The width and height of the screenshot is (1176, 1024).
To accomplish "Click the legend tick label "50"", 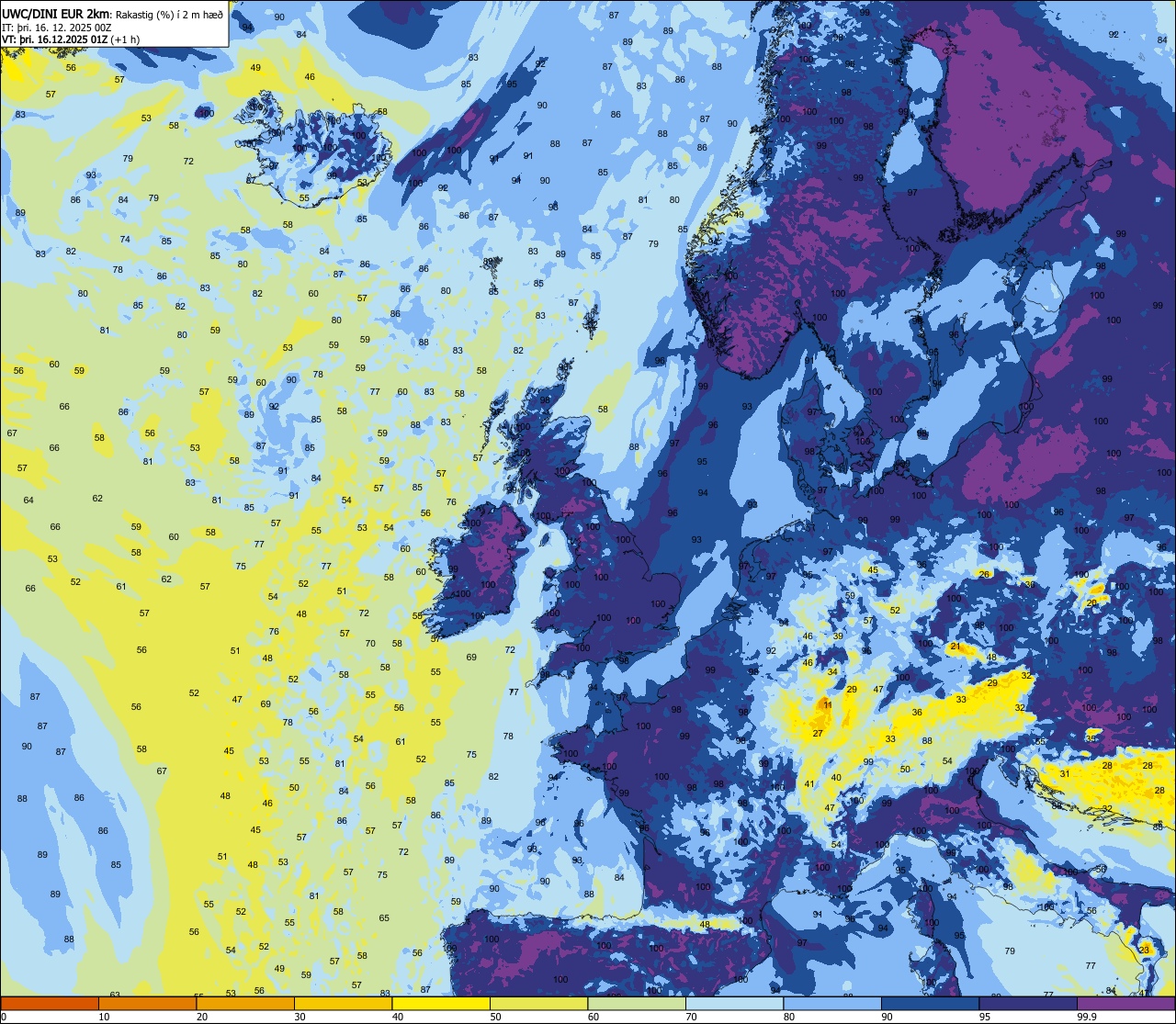I will point(495,1017).
